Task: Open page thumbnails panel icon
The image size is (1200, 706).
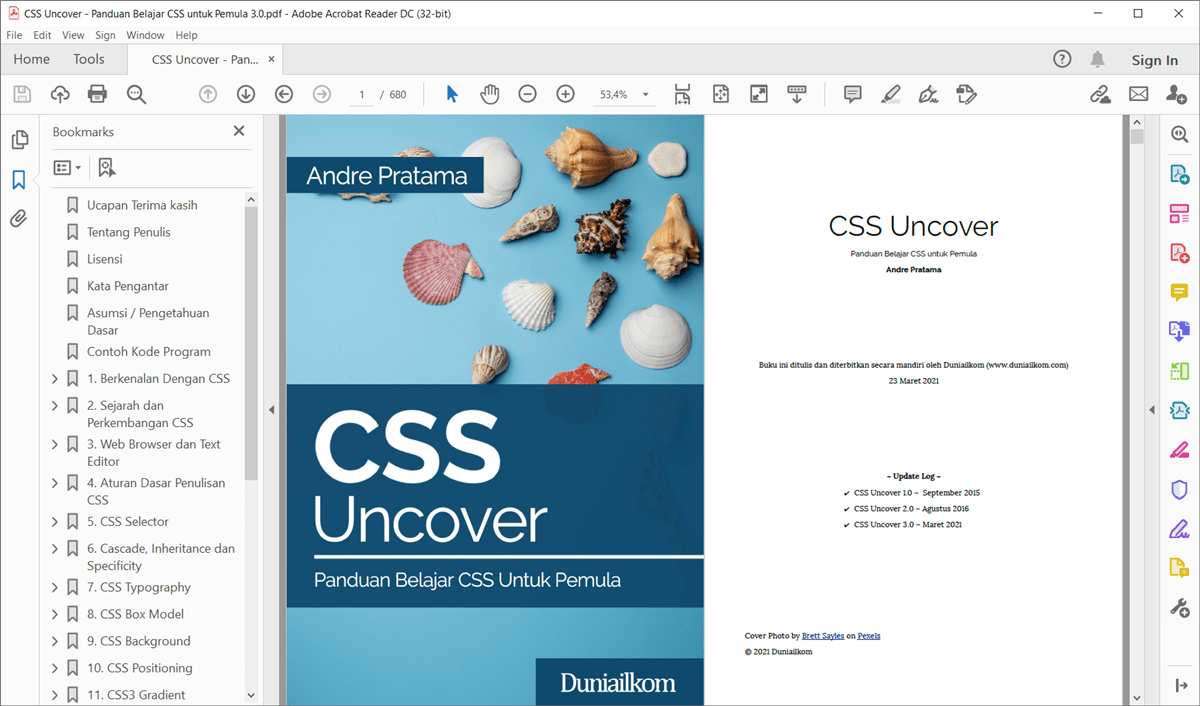Action: [x=19, y=140]
